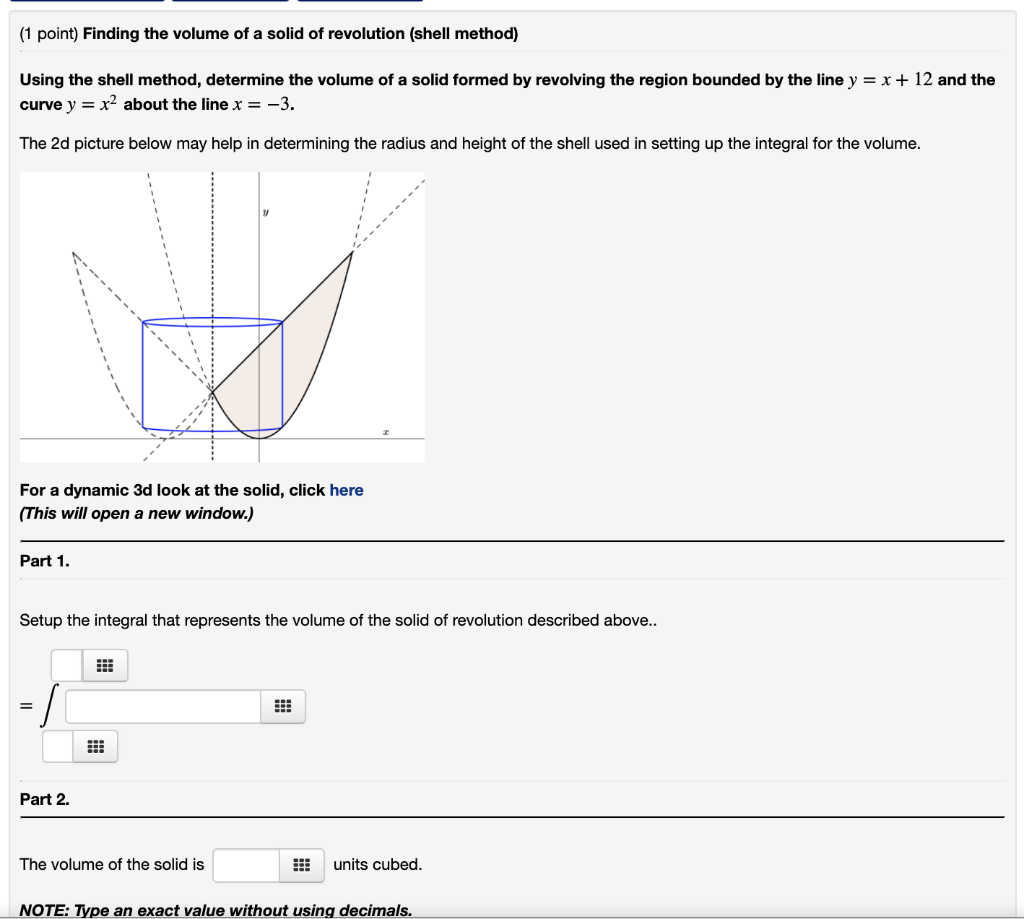Screen dimensions: 1024x919
Task: Open the keypad icon above the integral sign
Action: click(104, 664)
